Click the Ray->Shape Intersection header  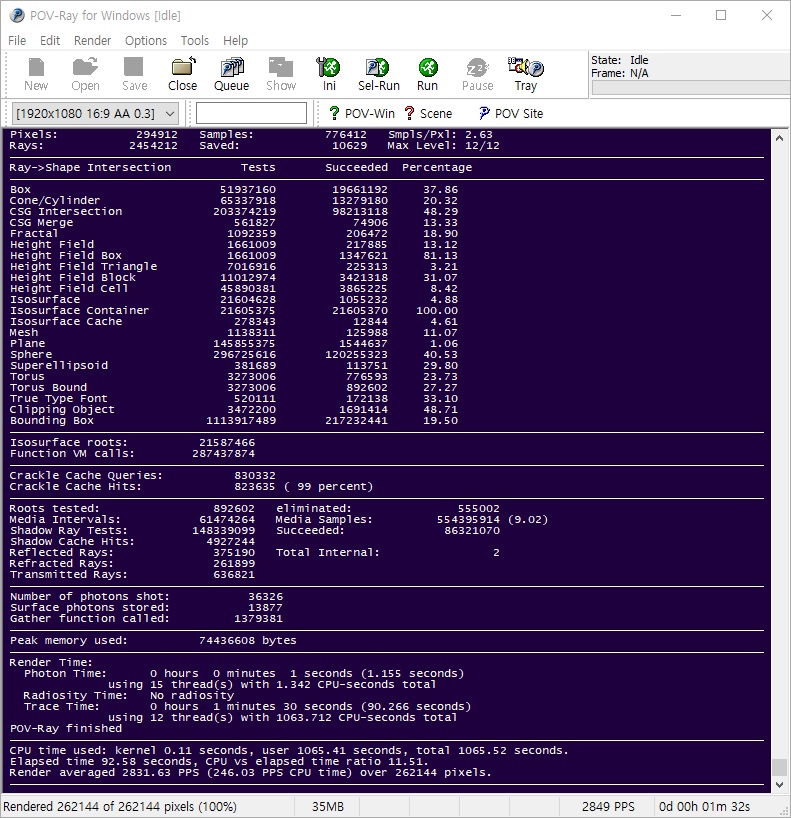pyautogui.click(x=90, y=167)
